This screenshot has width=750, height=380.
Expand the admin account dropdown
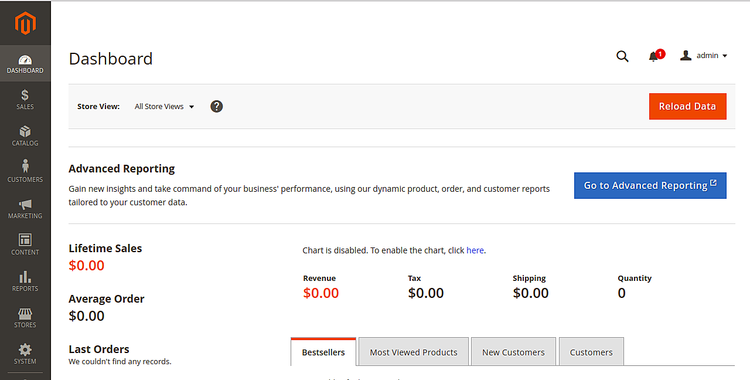click(x=704, y=56)
